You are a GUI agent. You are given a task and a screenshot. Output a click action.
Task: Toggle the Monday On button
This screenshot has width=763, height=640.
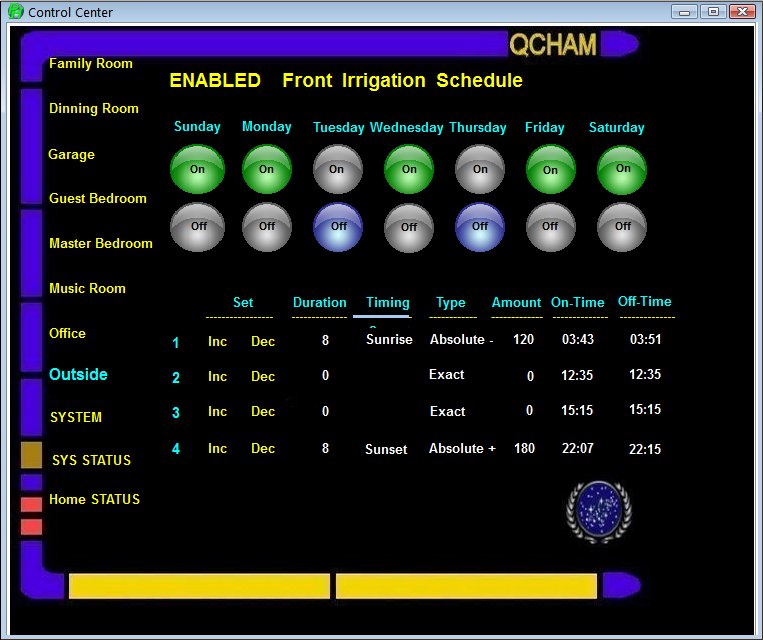[x=267, y=169]
